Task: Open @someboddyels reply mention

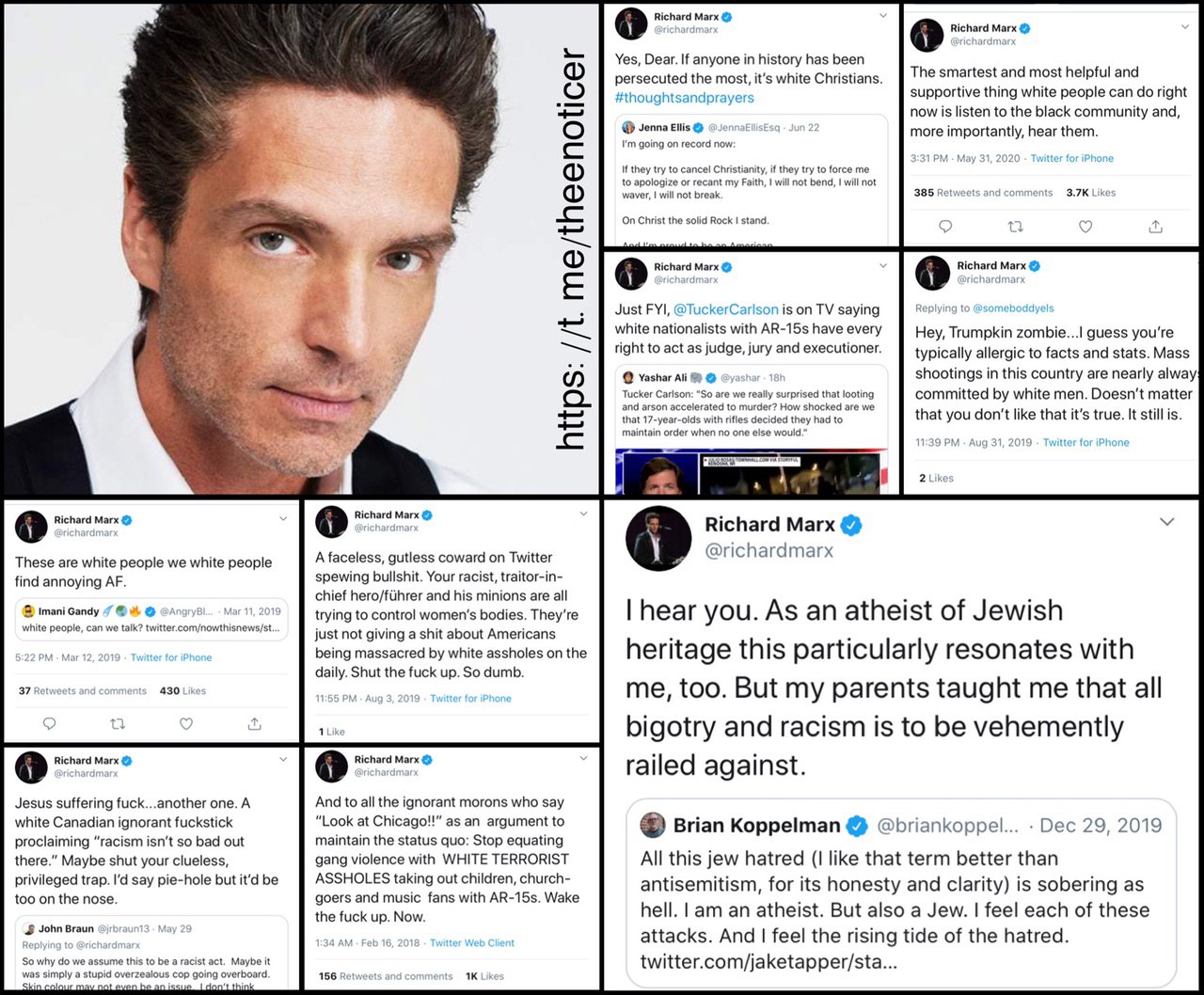Action: pos(1013,308)
